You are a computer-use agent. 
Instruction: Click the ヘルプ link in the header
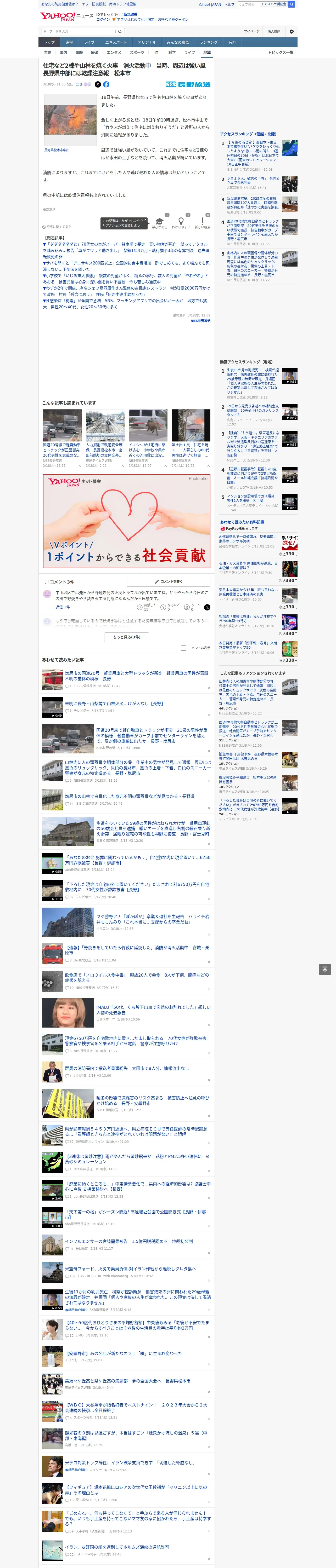[229, 4]
